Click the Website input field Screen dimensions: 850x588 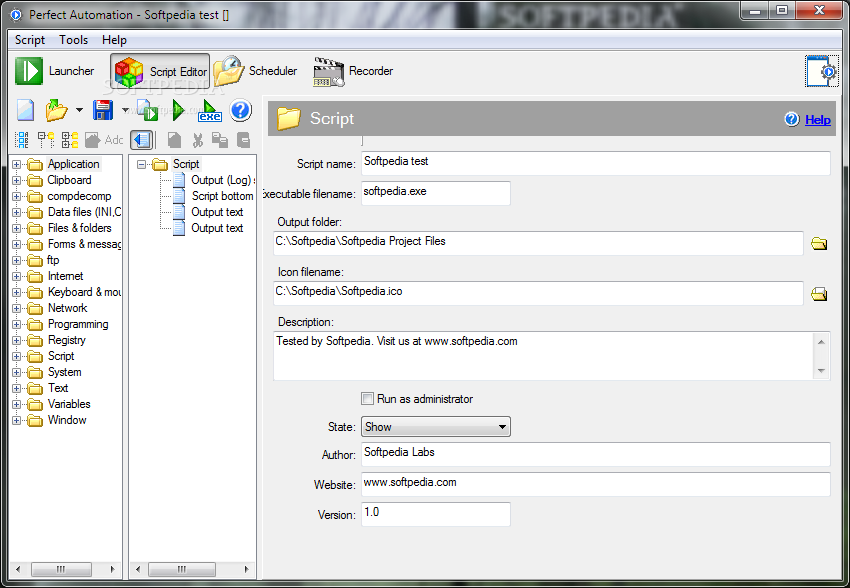coord(595,484)
